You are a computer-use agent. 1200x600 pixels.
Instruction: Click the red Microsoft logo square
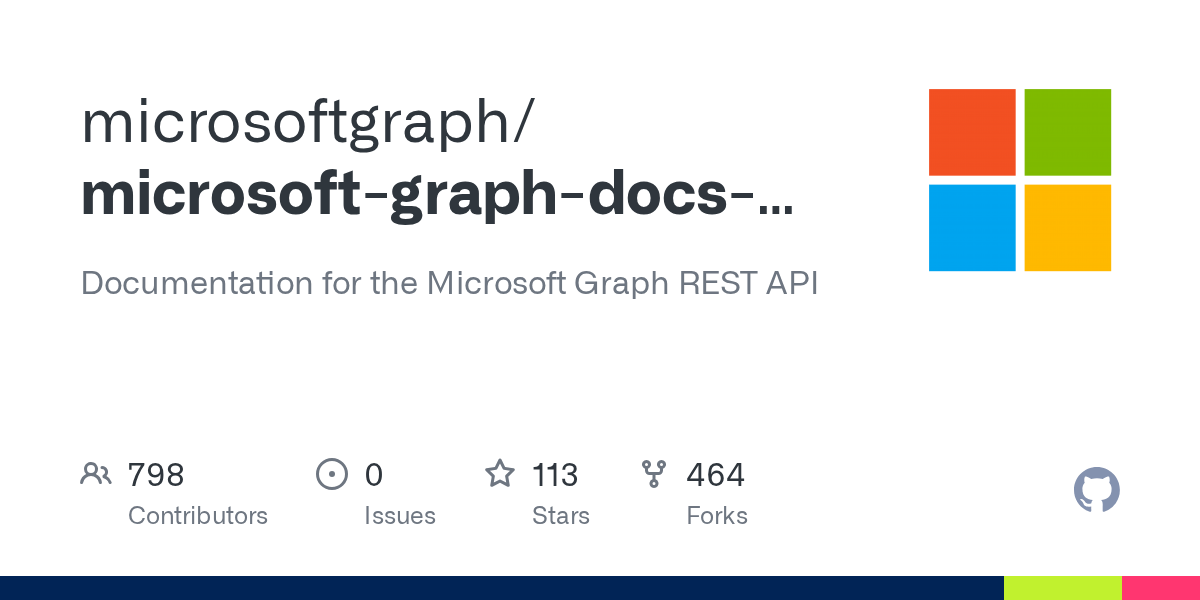(x=972, y=132)
